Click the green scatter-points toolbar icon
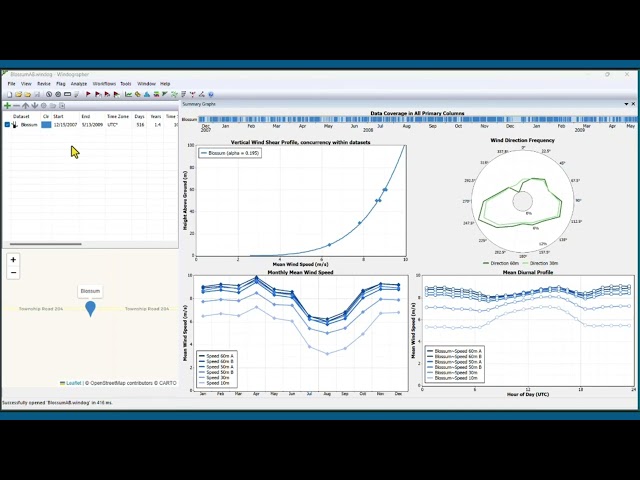This screenshot has height=480, width=640. click(174, 94)
